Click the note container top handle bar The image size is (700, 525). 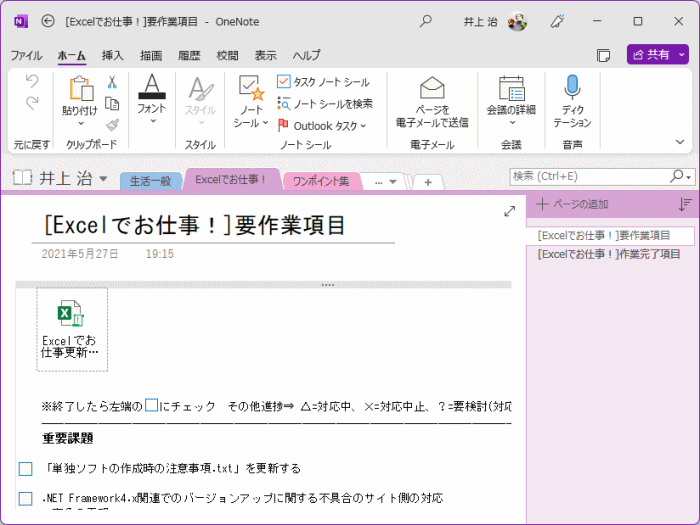click(x=263, y=284)
